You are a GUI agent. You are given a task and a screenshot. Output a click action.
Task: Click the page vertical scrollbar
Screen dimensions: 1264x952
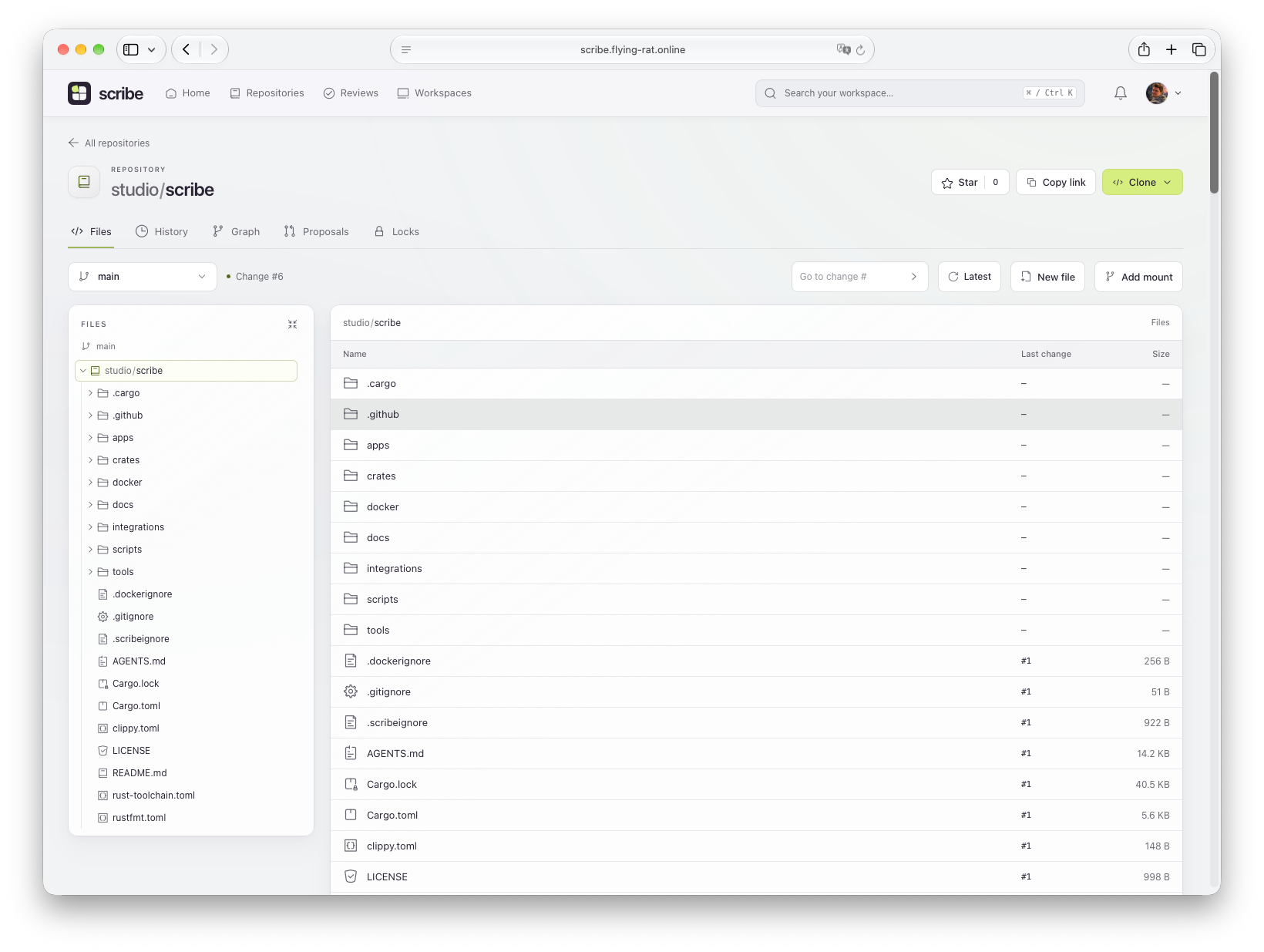1215,132
